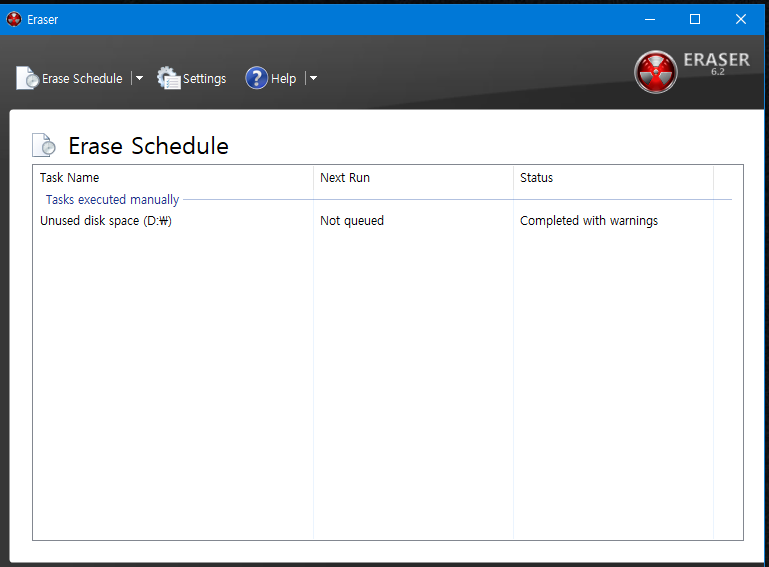Click the 'Completed with warnings' status
The width and height of the screenshot is (769, 567).
[589, 221]
